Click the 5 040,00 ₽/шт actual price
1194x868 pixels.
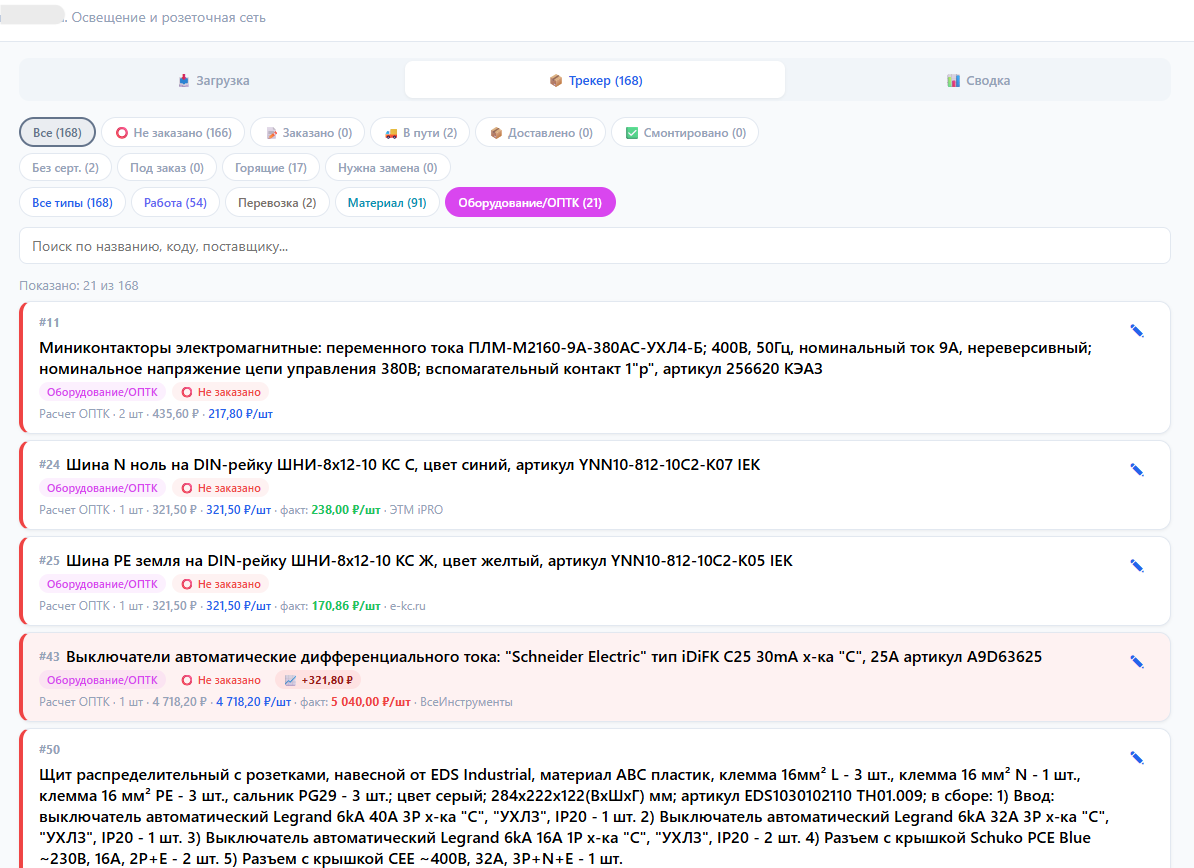(371, 702)
